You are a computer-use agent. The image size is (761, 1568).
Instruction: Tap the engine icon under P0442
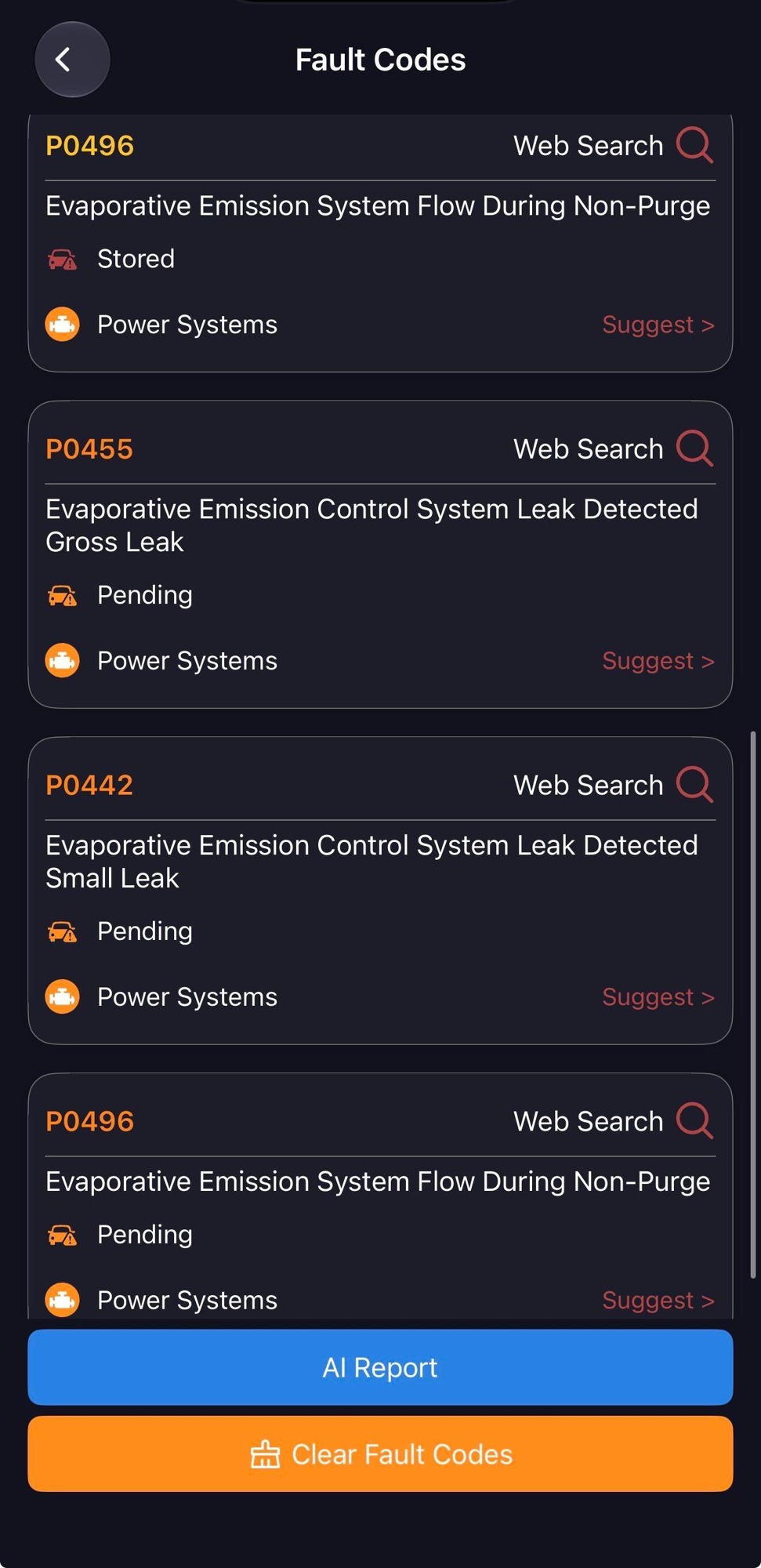pyautogui.click(x=62, y=996)
